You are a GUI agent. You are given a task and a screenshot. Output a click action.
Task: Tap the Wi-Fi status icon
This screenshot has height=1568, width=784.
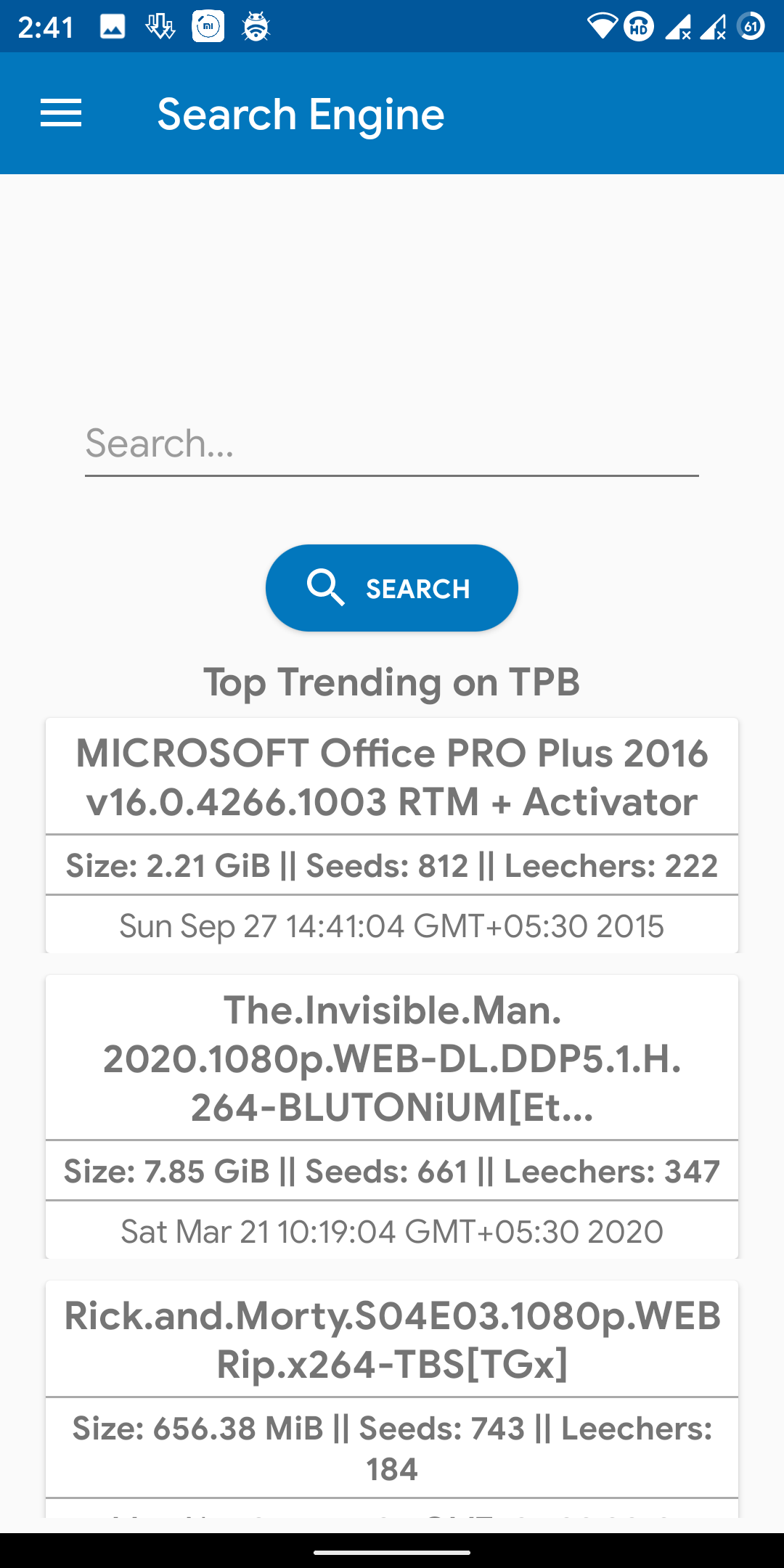[602, 27]
